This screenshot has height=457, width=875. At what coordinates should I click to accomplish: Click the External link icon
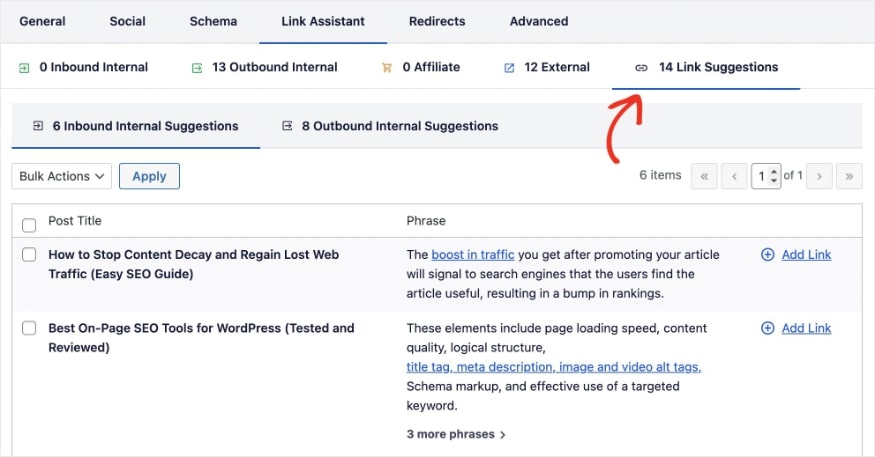tap(509, 68)
